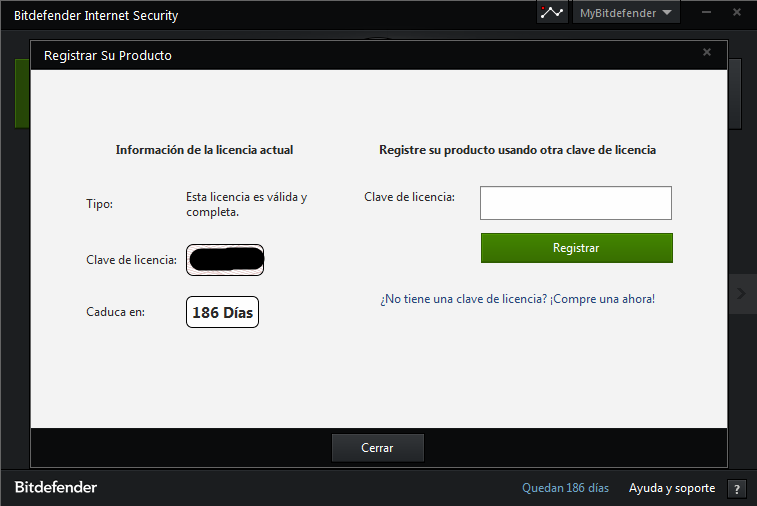The height and width of the screenshot is (506, 757).
Task: Click the 186 Días expiration box
Action: point(223,312)
